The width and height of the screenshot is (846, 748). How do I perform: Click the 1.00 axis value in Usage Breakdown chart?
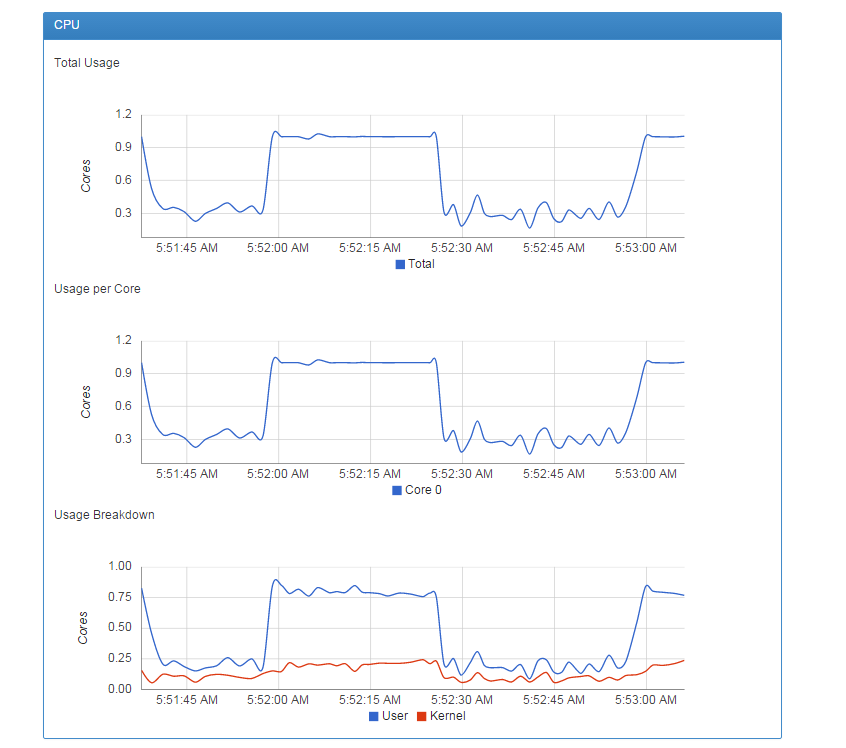point(120,567)
